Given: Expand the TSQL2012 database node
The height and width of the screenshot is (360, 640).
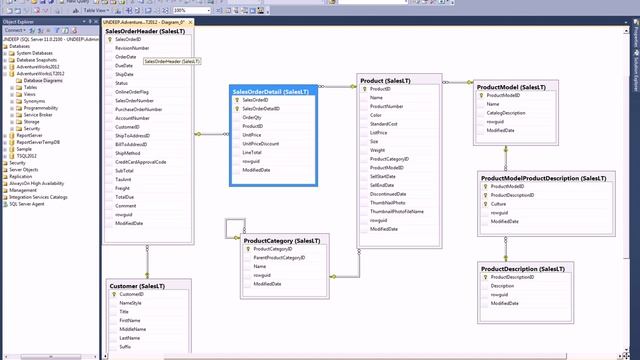Looking at the screenshot, I should [x=5, y=156].
